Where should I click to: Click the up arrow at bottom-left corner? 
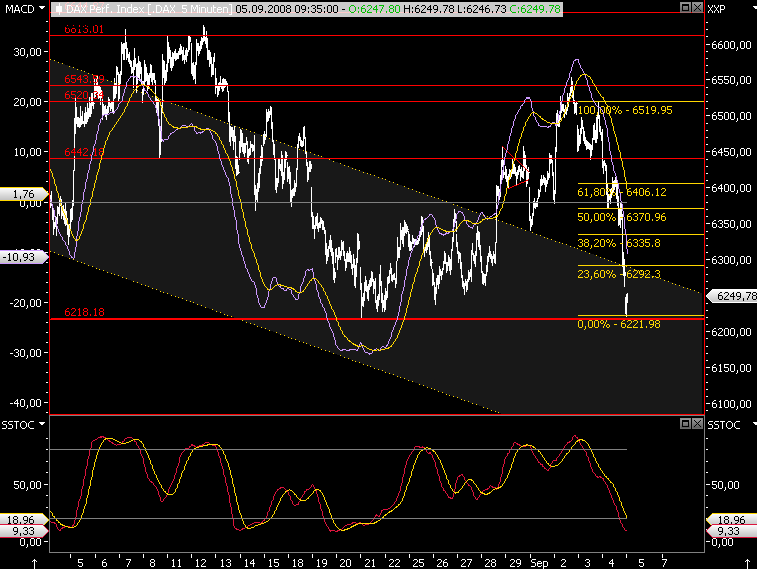point(34,563)
